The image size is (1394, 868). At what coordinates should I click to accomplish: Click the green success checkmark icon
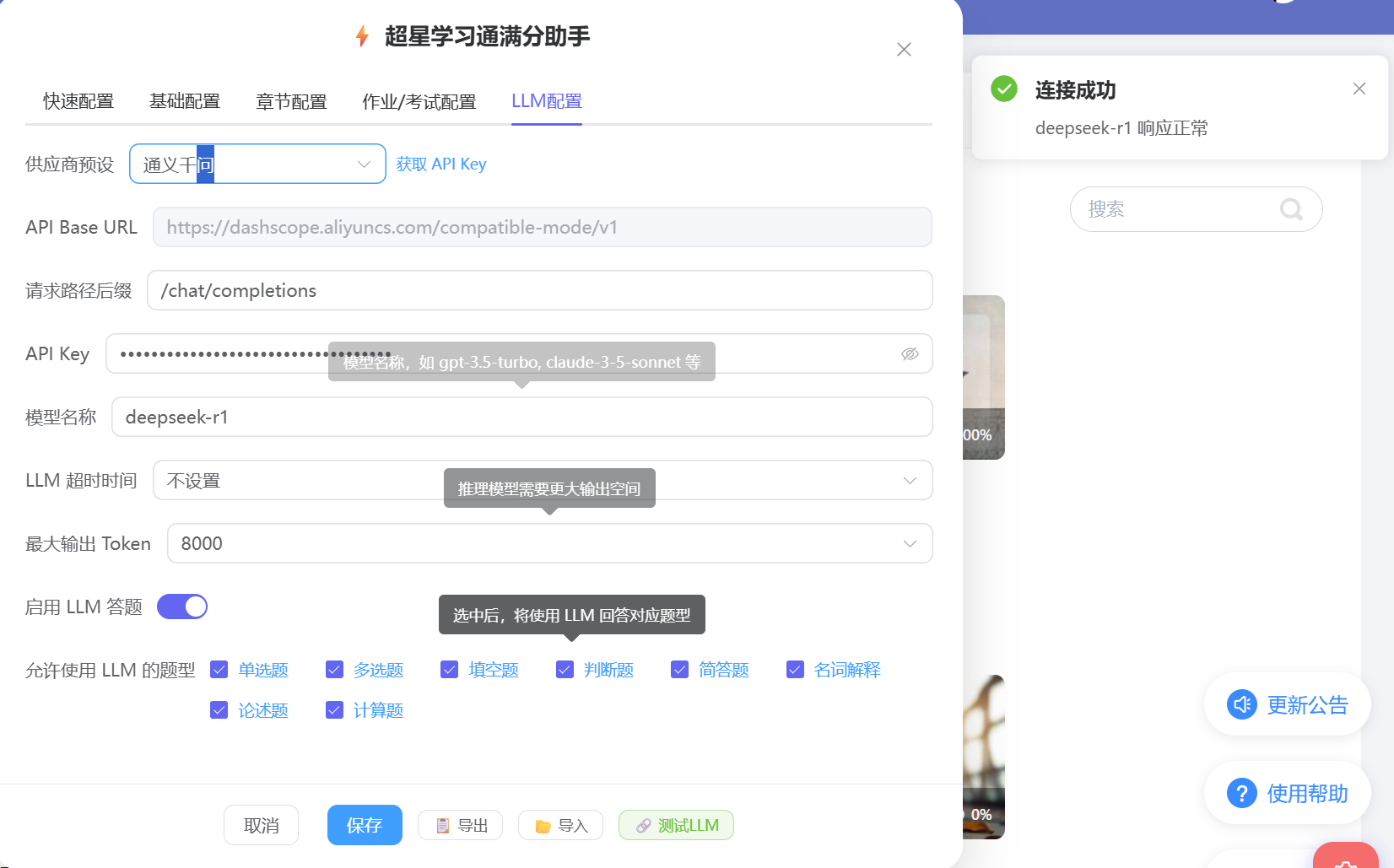tap(1004, 89)
